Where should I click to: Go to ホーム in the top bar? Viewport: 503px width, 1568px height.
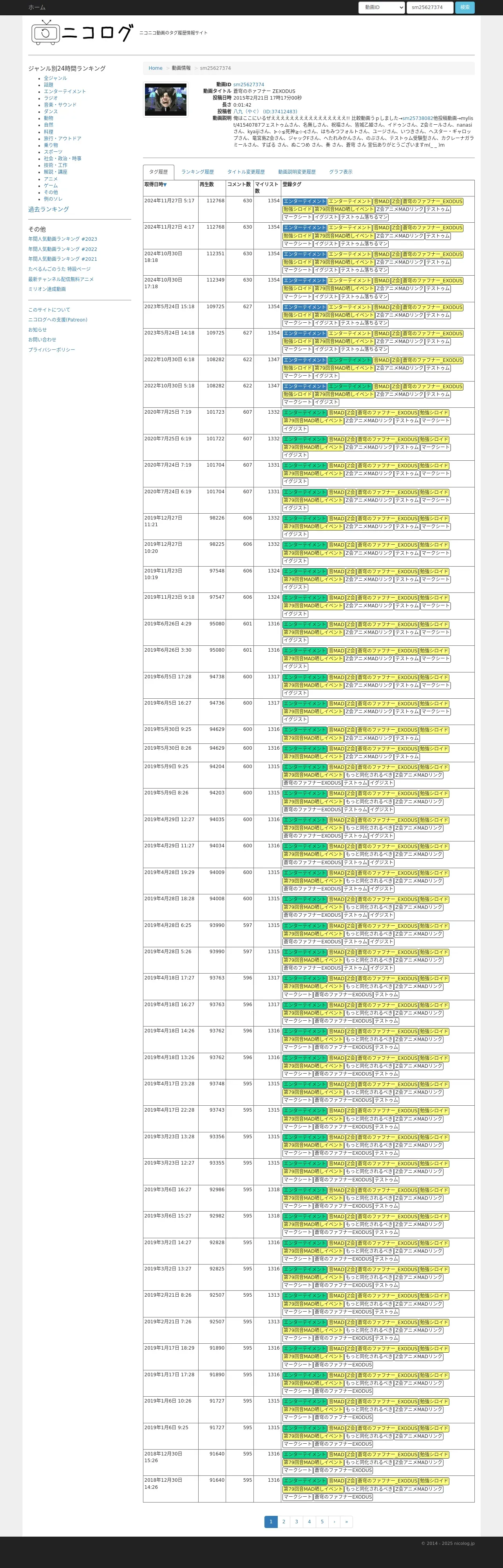pos(36,7)
